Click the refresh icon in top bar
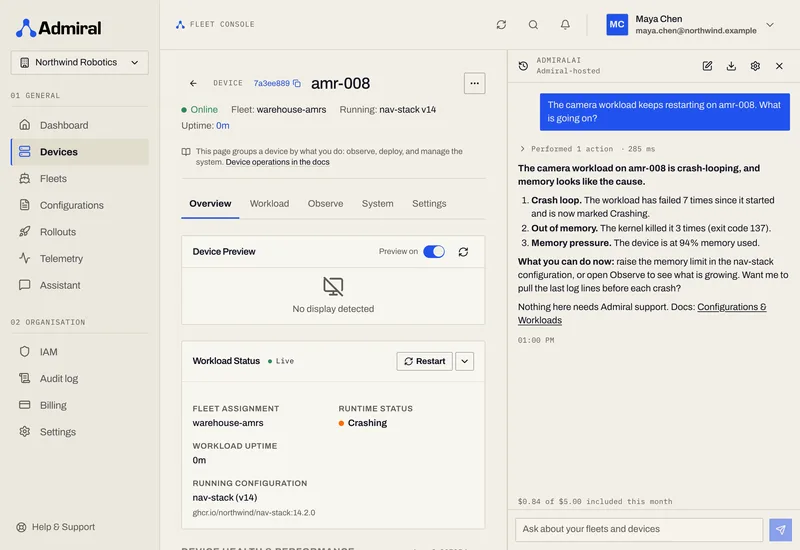800x550 pixels. point(501,24)
